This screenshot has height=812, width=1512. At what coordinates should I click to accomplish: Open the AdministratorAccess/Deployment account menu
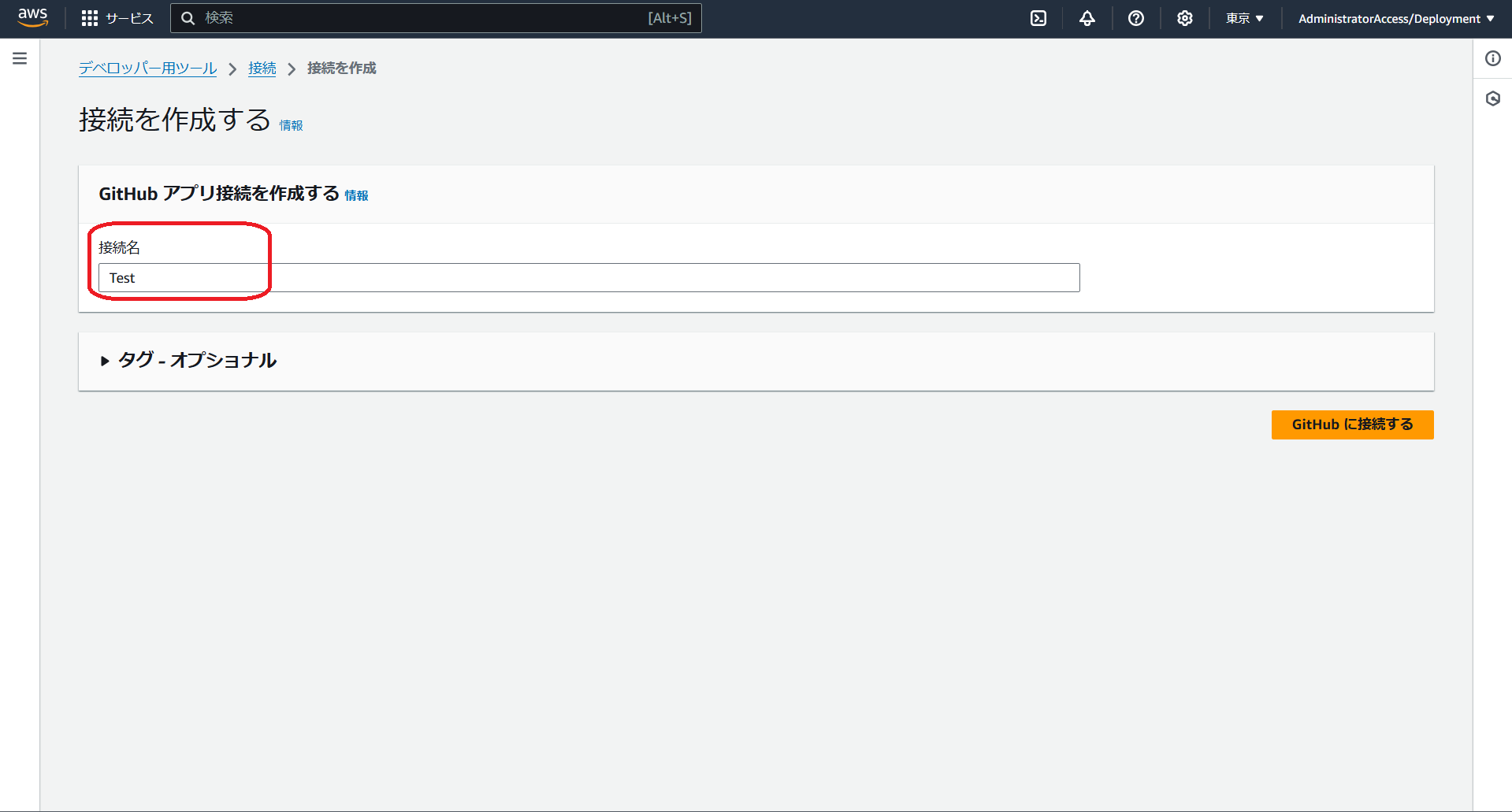click(x=1396, y=18)
